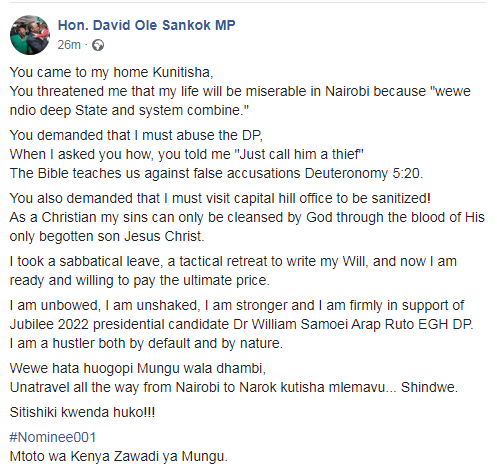Open Hon. David Ole Sankok MP profile link
This screenshot has width=497, height=468.
(x=147, y=25)
